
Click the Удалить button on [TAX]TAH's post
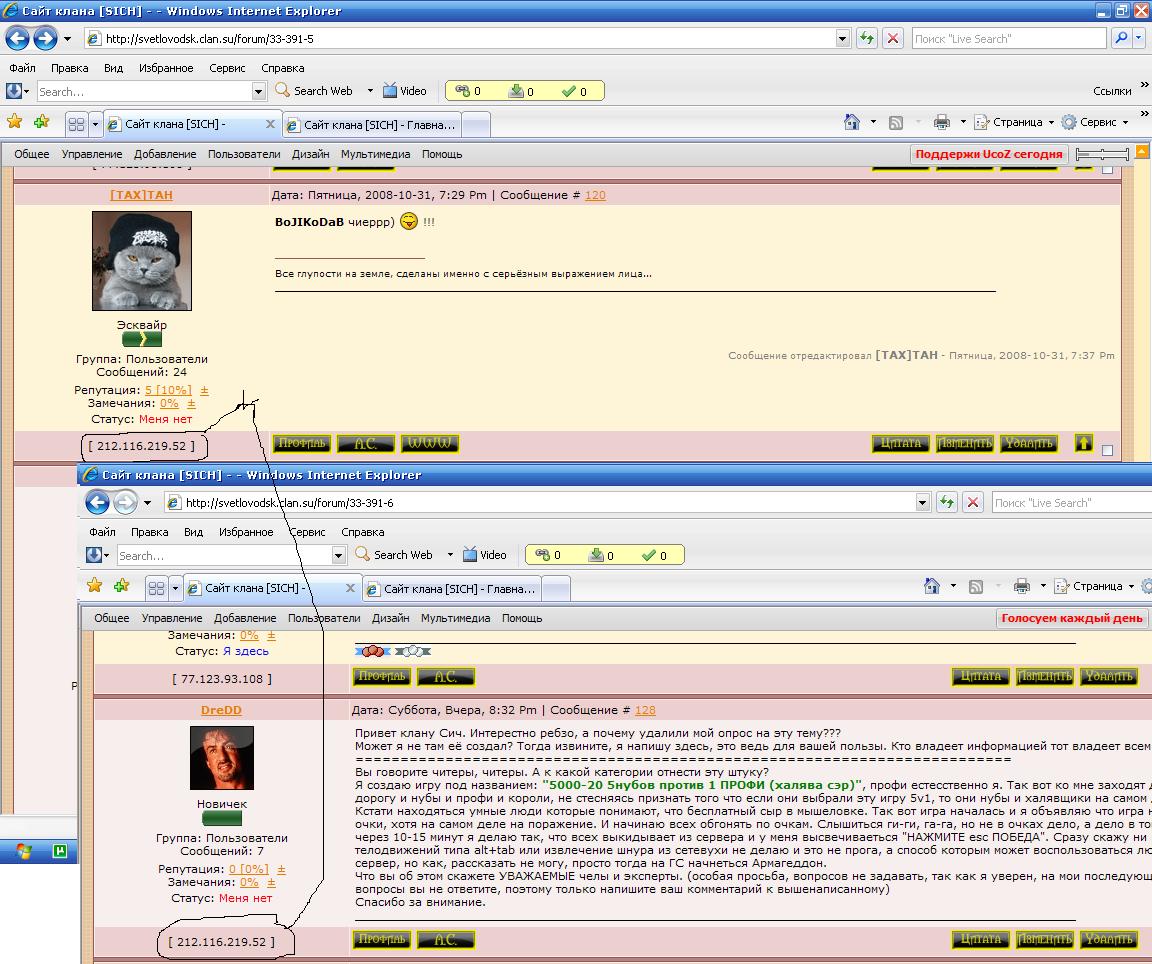1029,443
